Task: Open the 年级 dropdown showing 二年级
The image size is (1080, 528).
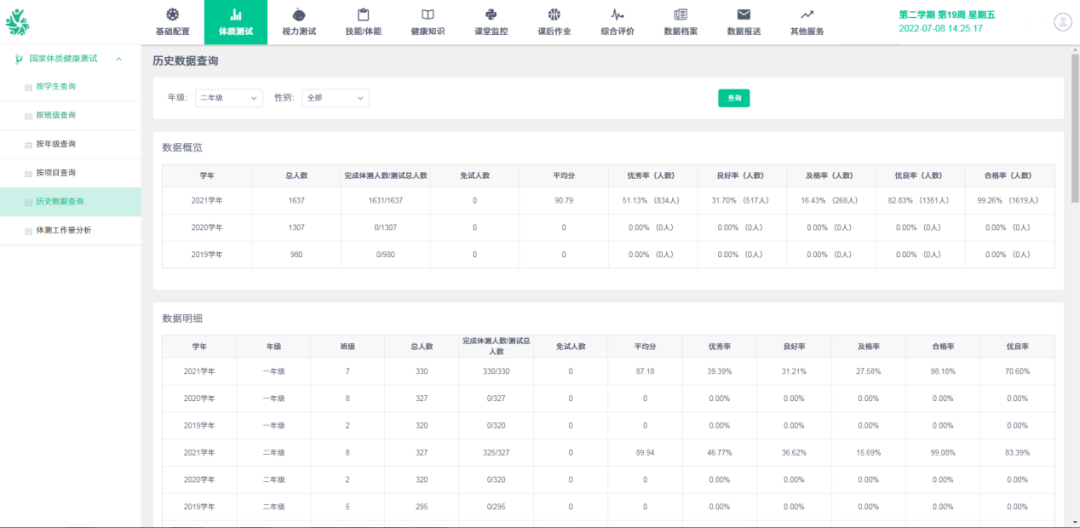Action: point(229,98)
